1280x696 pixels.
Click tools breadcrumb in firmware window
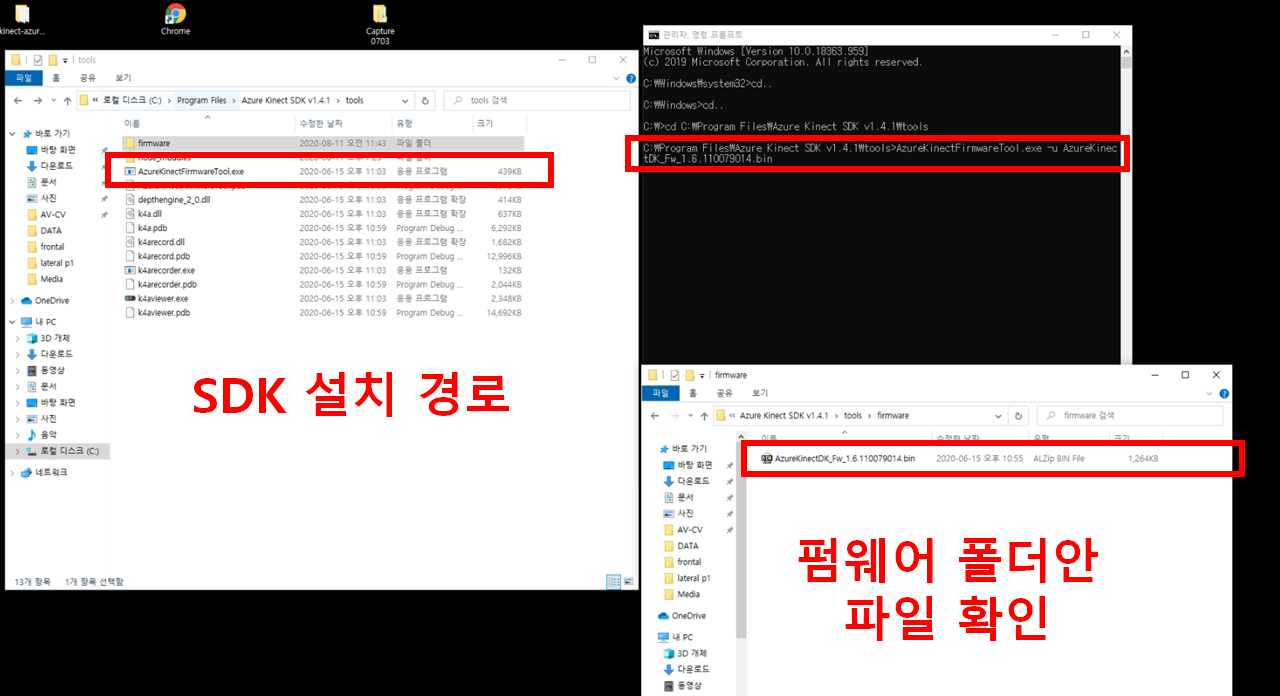coord(852,415)
